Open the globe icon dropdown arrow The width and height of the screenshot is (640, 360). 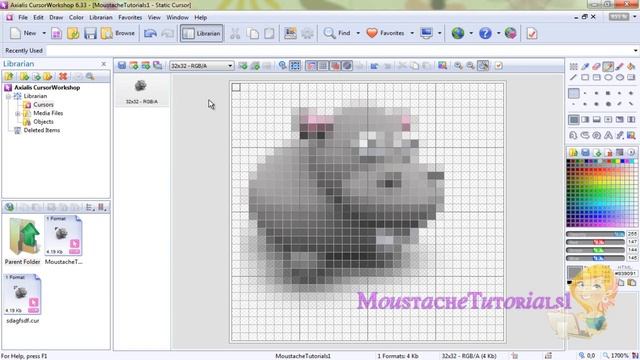471,33
